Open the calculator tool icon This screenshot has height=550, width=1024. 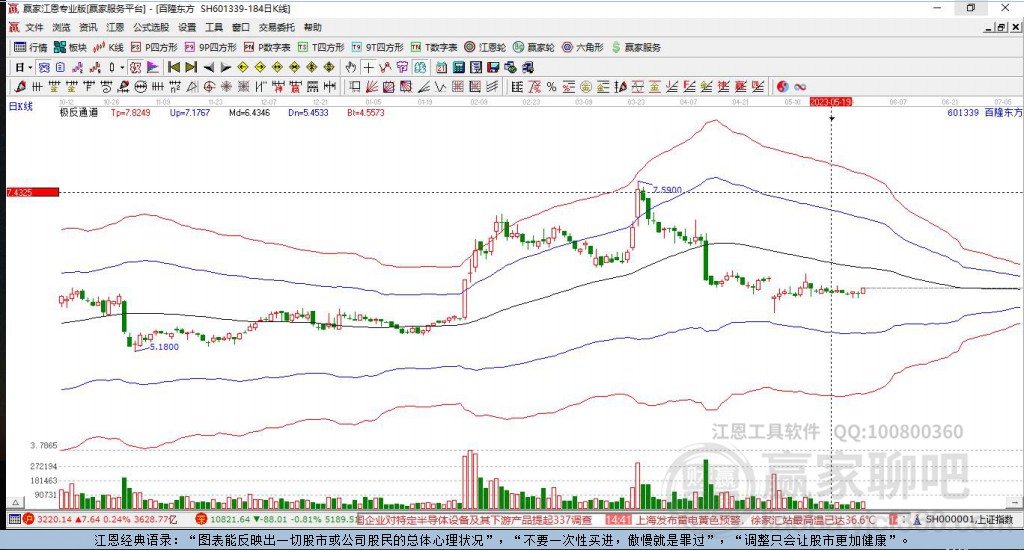[x=458, y=67]
